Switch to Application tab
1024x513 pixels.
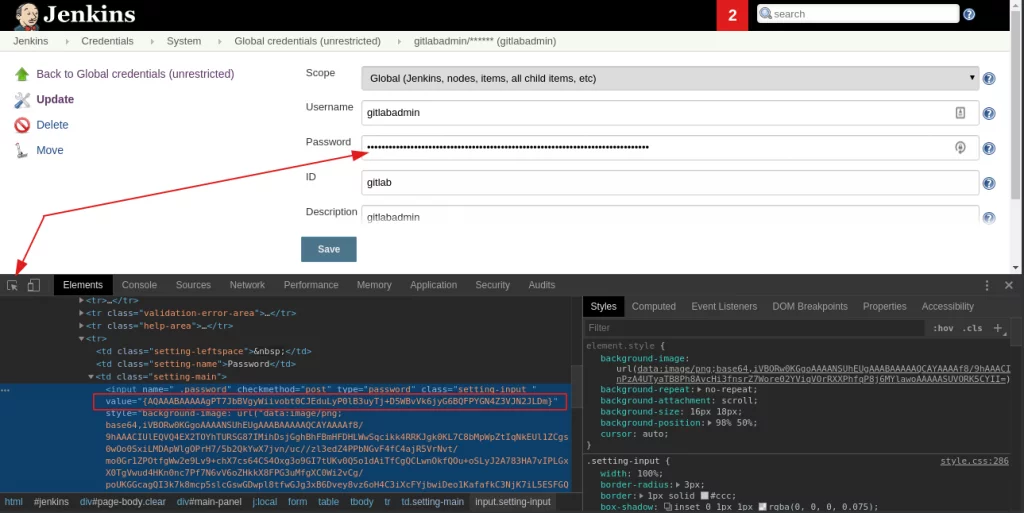[434, 285]
